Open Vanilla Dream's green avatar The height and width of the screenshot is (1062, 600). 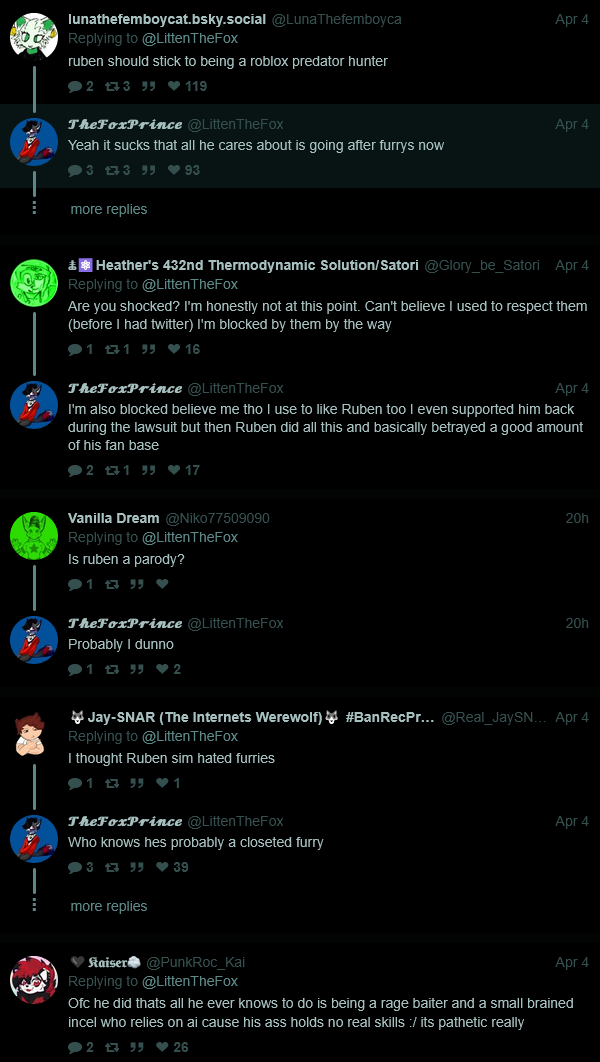coord(34,536)
